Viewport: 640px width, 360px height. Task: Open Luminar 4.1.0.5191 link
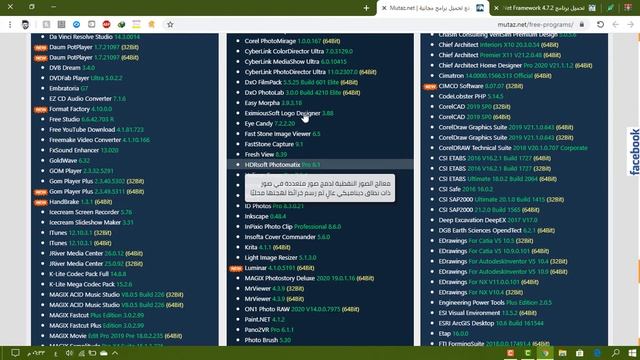[279, 268]
